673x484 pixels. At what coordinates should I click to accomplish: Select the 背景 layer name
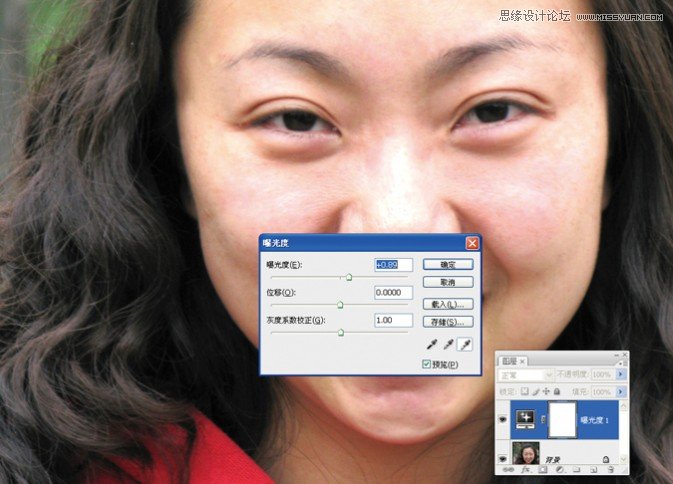(x=553, y=460)
